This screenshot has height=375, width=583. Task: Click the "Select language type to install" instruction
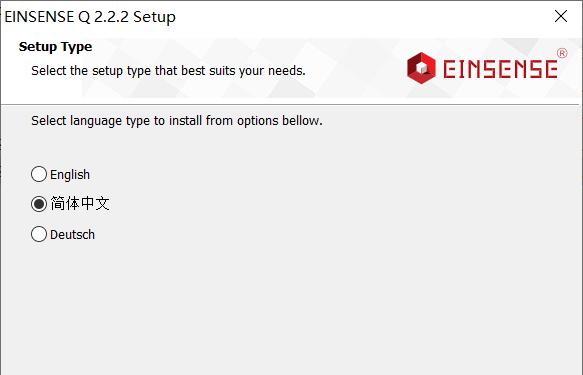[x=177, y=121]
